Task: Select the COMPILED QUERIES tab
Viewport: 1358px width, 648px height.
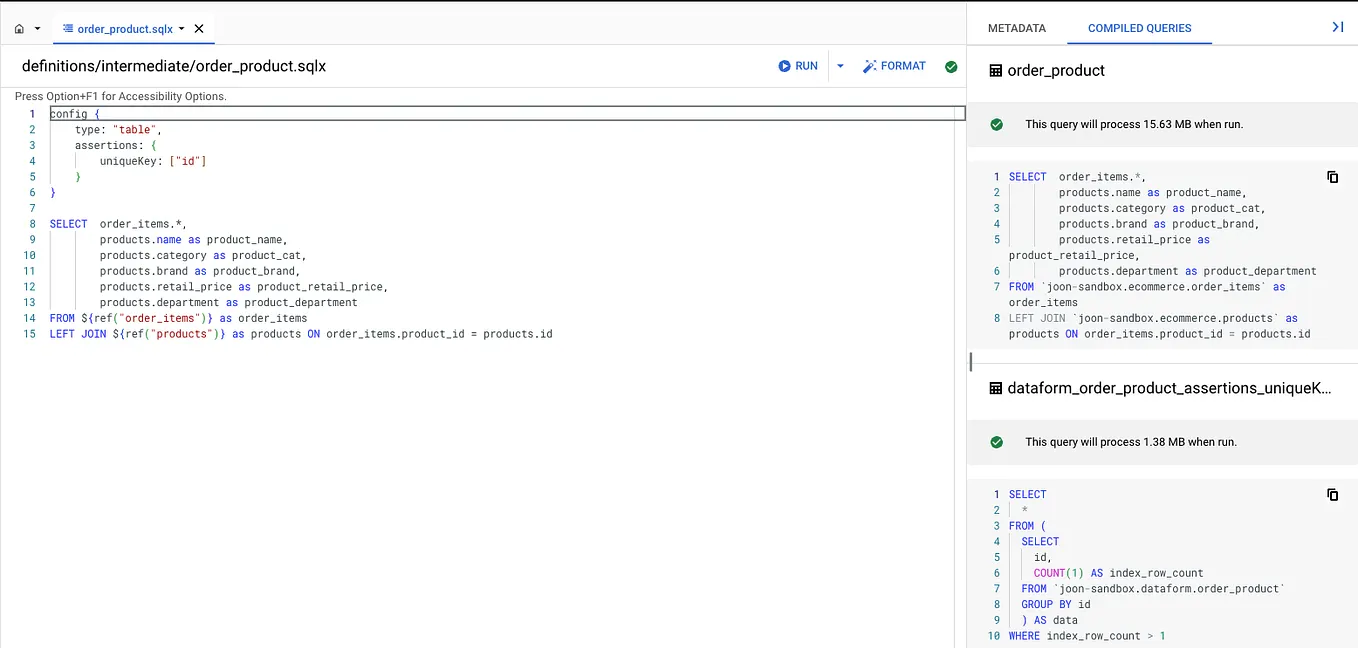Action: [x=1139, y=29]
